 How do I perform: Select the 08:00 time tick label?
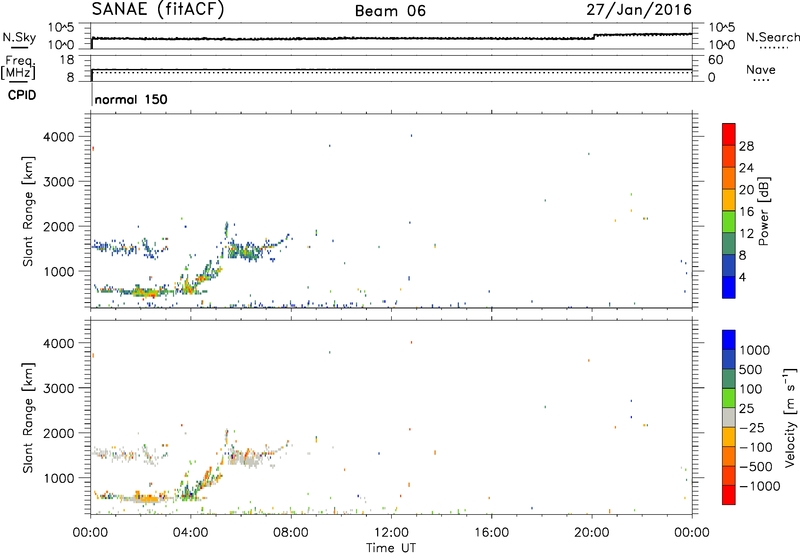click(x=291, y=533)
